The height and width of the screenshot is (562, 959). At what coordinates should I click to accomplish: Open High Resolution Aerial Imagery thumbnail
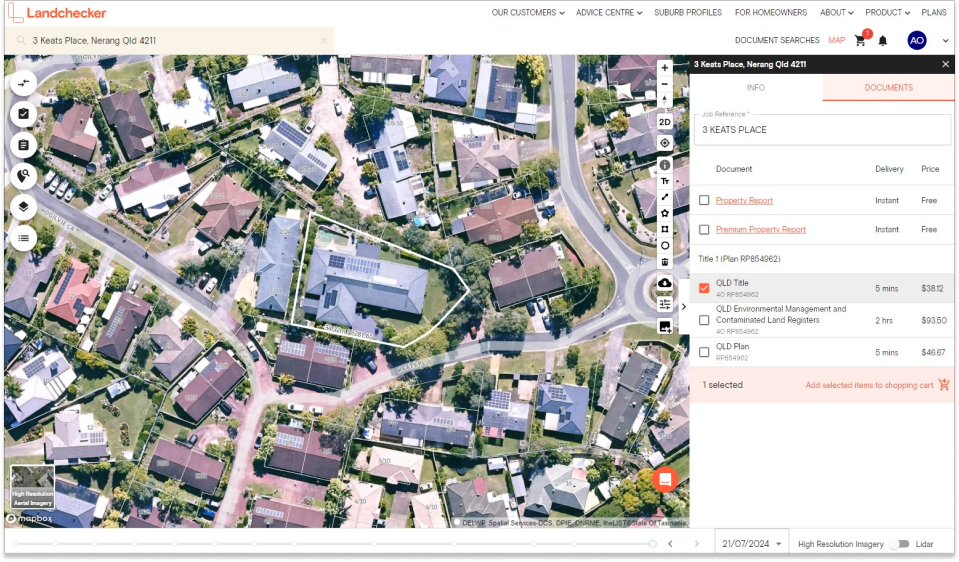pyautogui.click(x=32, y=487)
